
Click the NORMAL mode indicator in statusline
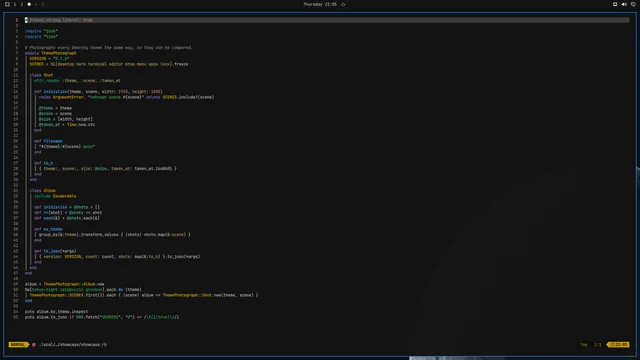[x=18, y=344]
